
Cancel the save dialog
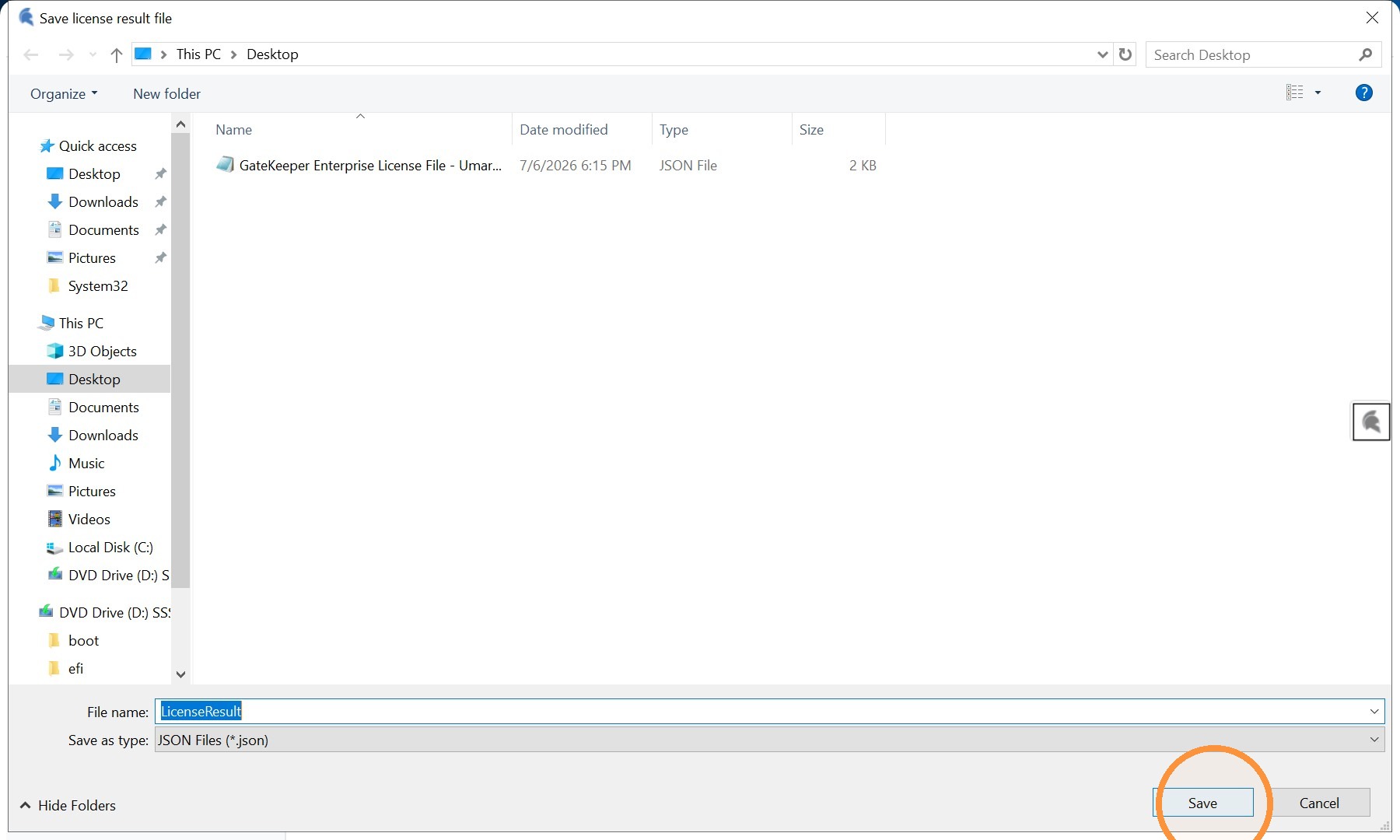pyautogui.click(x=1319, y=803)
